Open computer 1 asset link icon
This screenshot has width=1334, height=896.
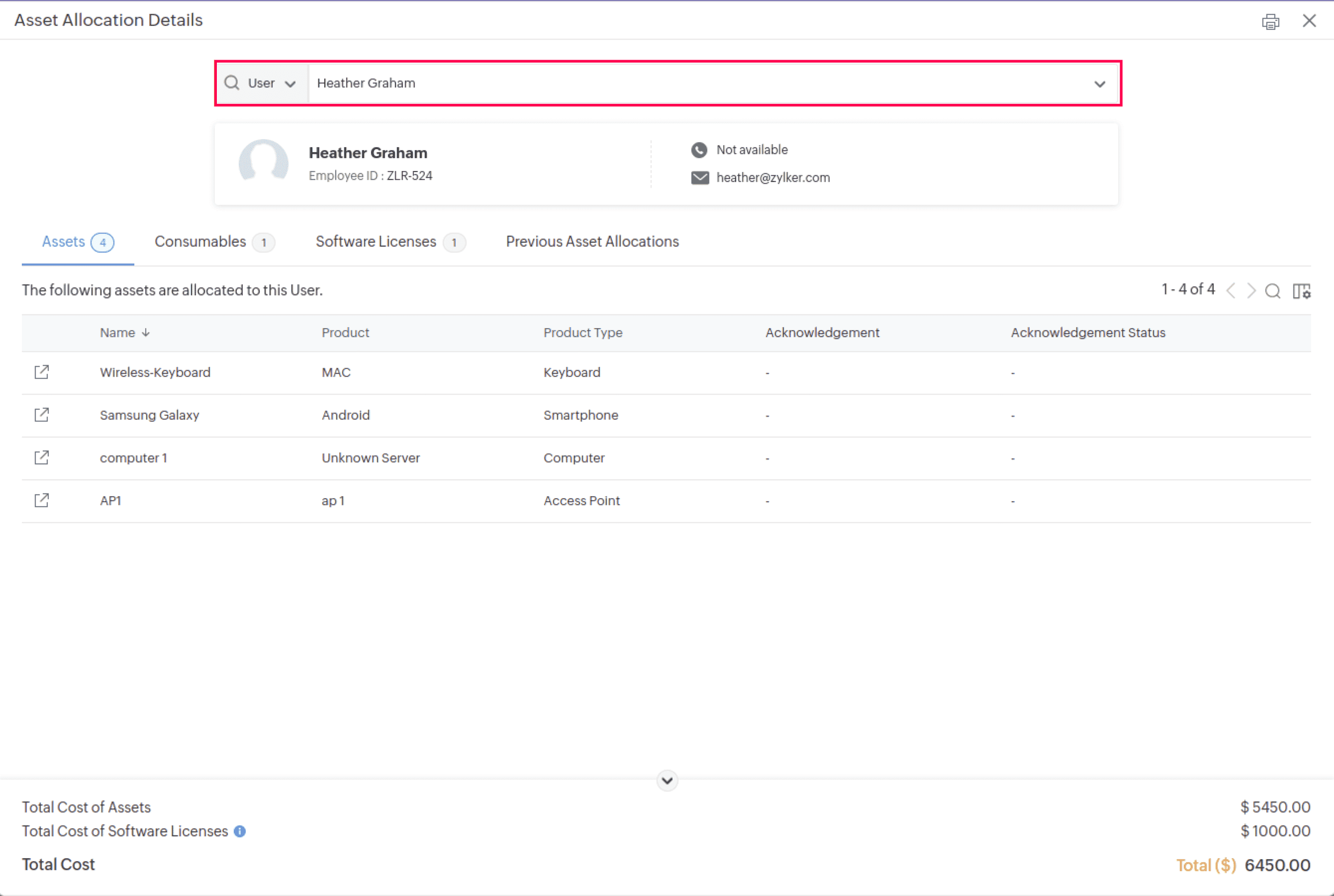click(42, 458)
